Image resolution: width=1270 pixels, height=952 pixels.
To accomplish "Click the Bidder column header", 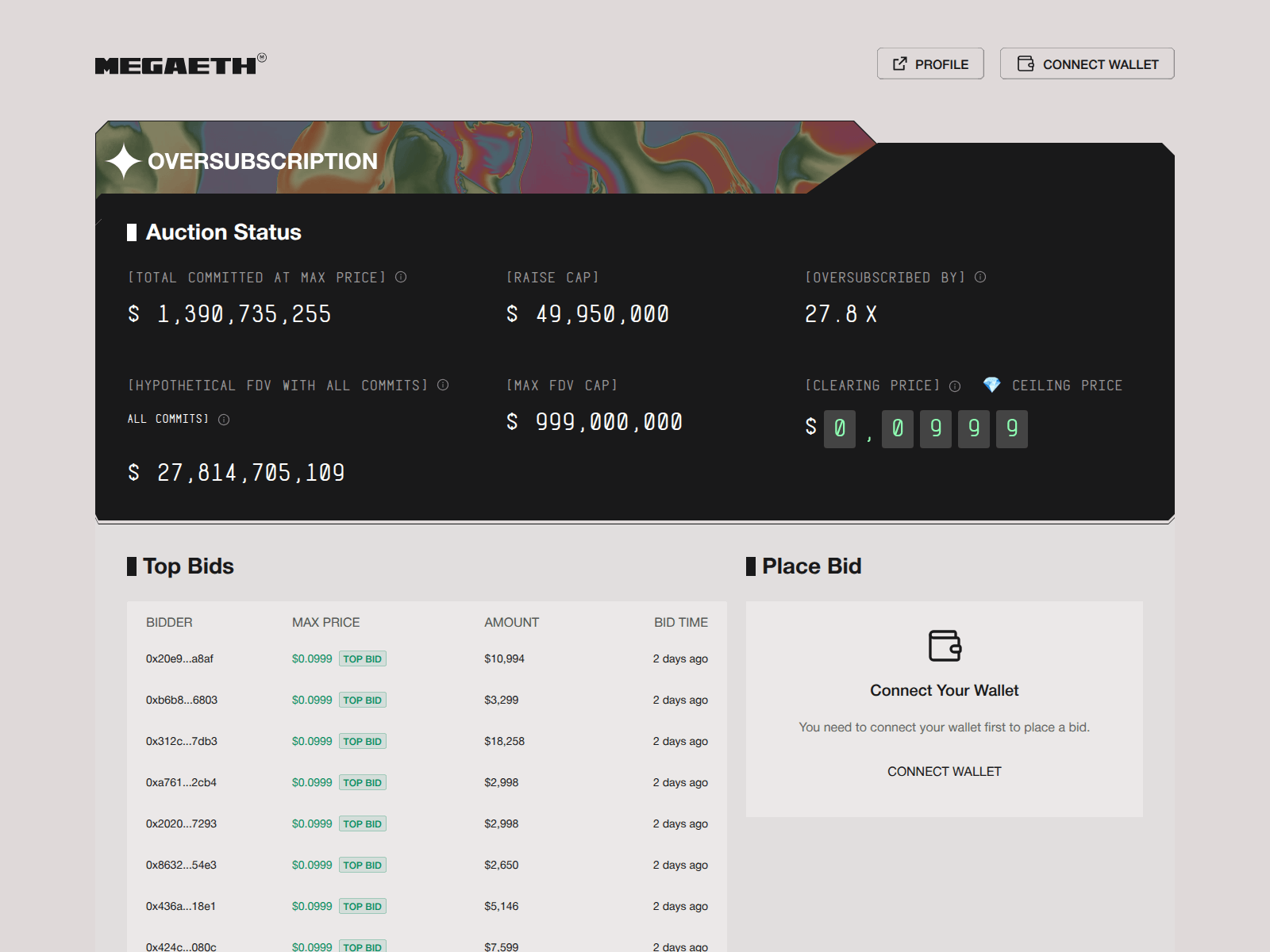I will pos(169,622).
